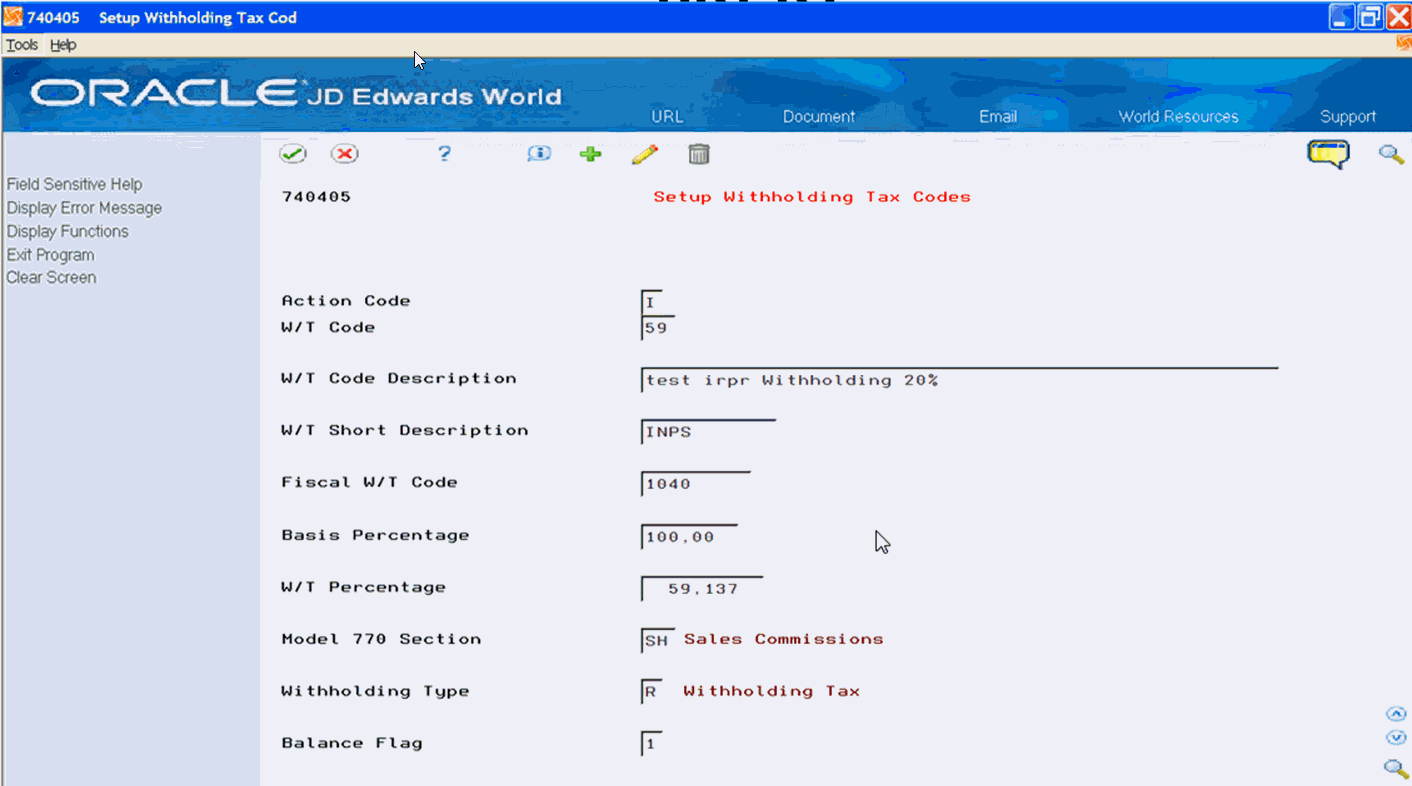Click the W/T Percentage field showing 59,137

(701, 589)
